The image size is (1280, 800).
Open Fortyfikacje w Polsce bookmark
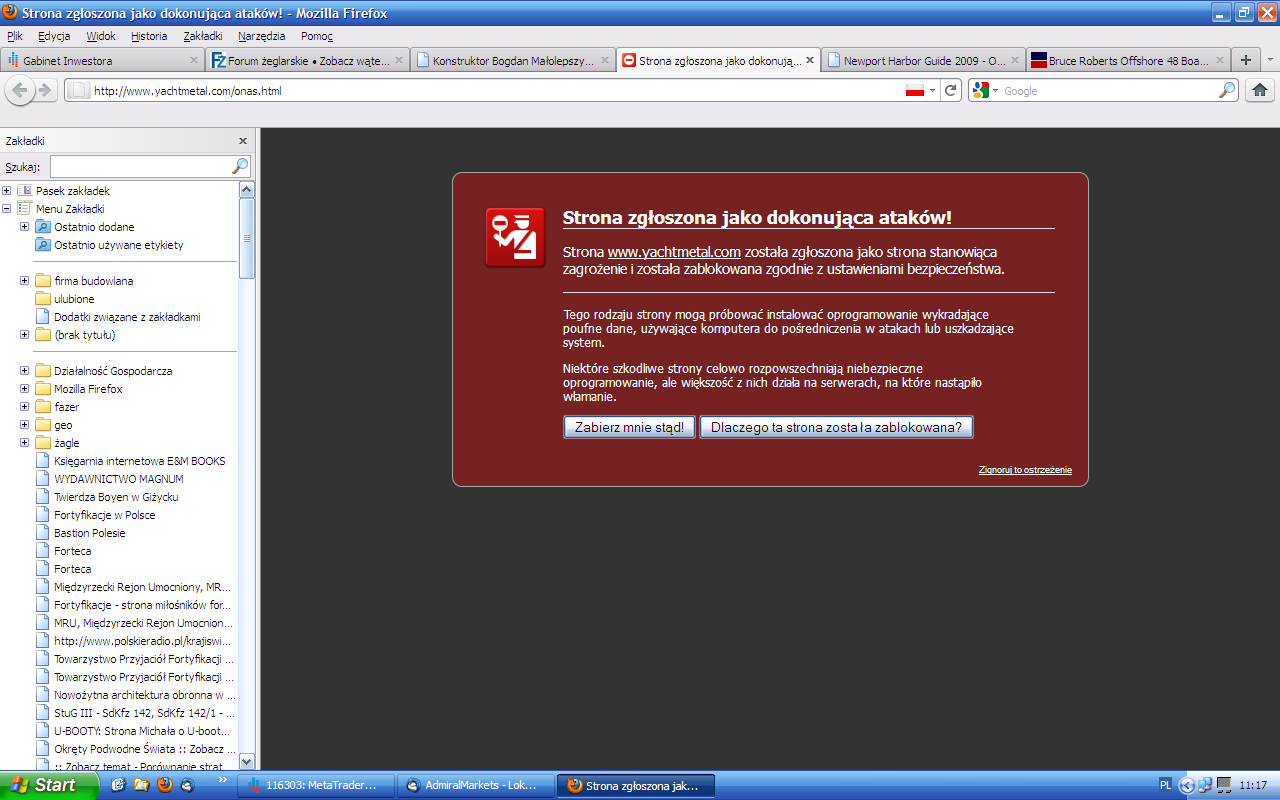(95, 515)
